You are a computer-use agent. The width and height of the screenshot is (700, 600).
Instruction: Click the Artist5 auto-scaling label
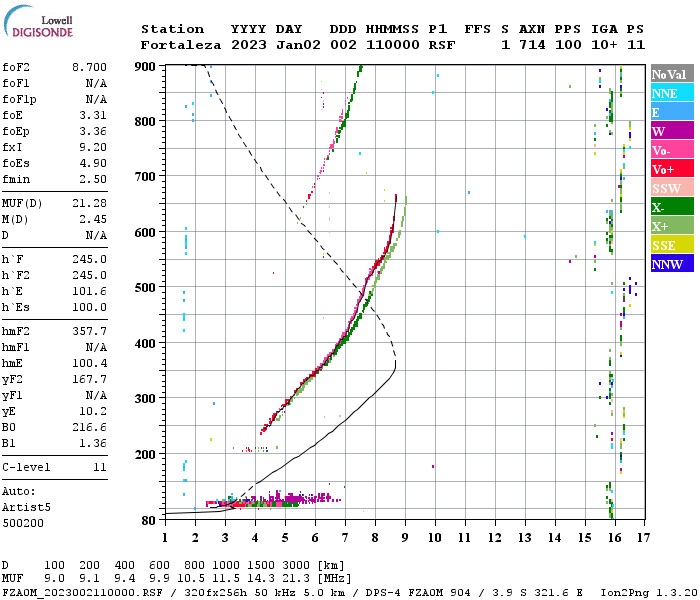26,508
